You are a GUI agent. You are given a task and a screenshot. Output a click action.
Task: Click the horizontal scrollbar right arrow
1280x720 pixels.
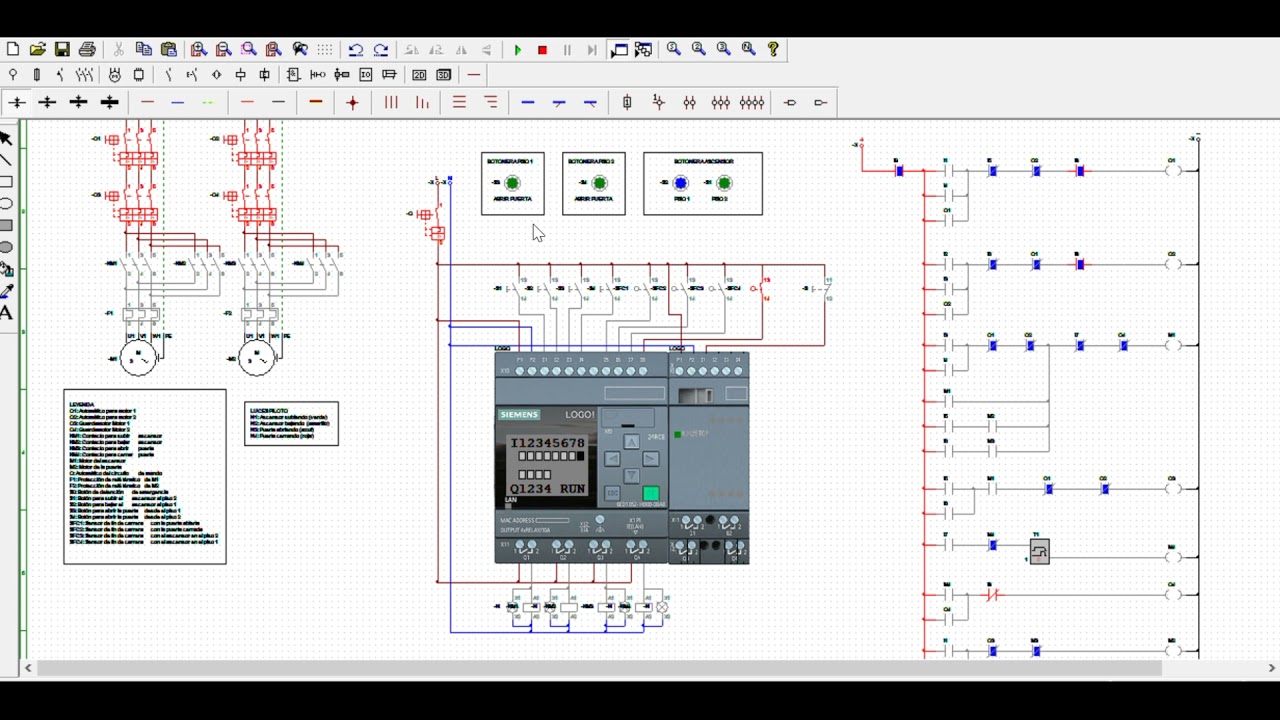pyautogui.click(x=1272, y=668)
